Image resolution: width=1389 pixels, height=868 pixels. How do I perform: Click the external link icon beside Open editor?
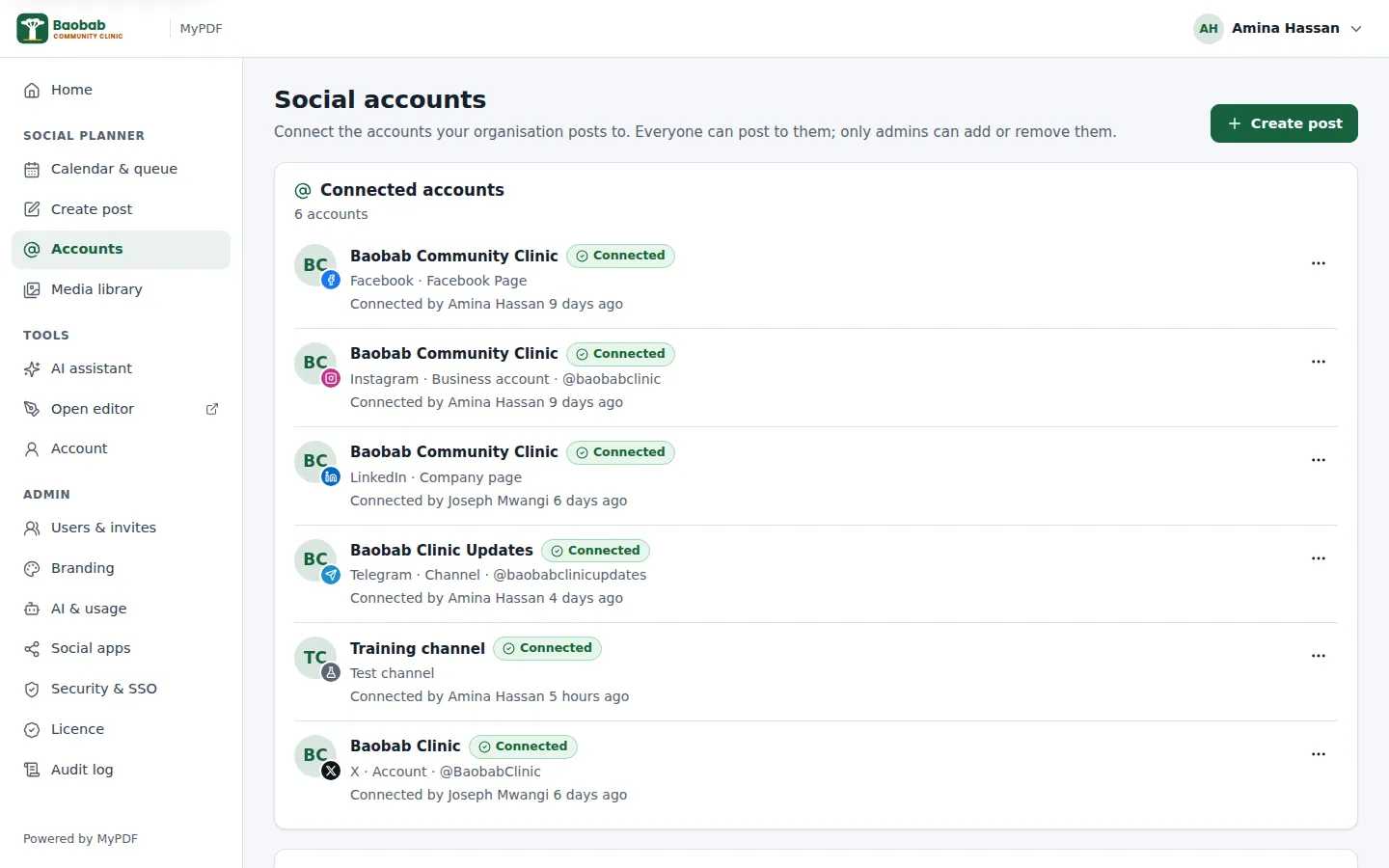pyautogui.click(x=212, y=409)
